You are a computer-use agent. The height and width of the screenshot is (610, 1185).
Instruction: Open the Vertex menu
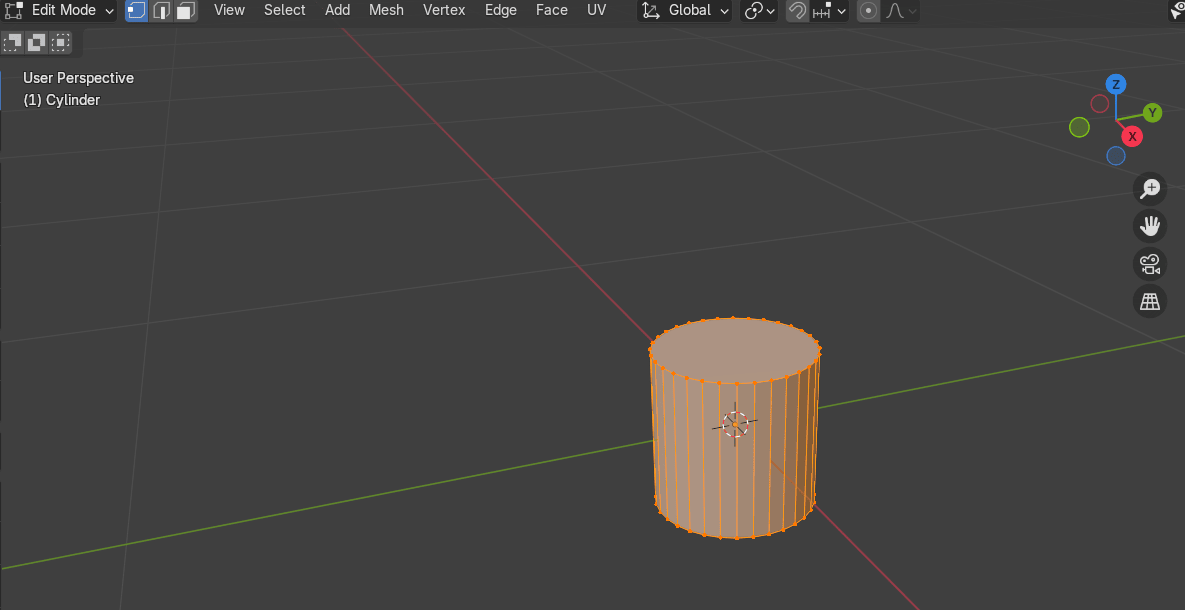444,10
